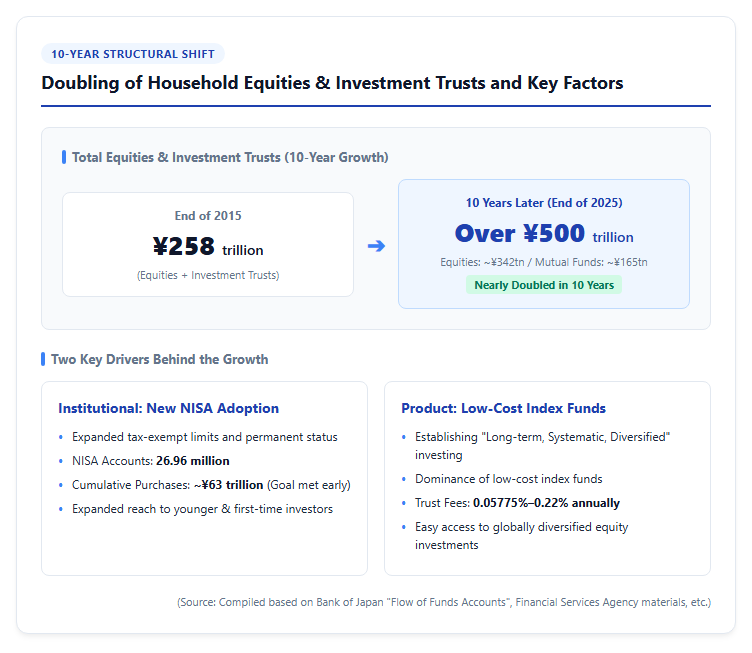Click the Equities ~¥342tn / Mutual Funds breakdown text
The width and height of the screenshot is (752, 653).
(544, 262)
